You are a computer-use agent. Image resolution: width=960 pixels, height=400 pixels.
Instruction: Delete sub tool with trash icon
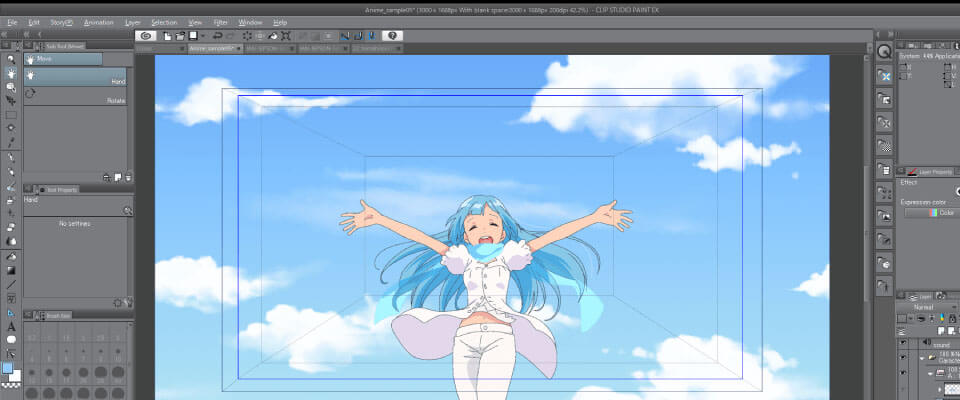click(x=128, y=178)
